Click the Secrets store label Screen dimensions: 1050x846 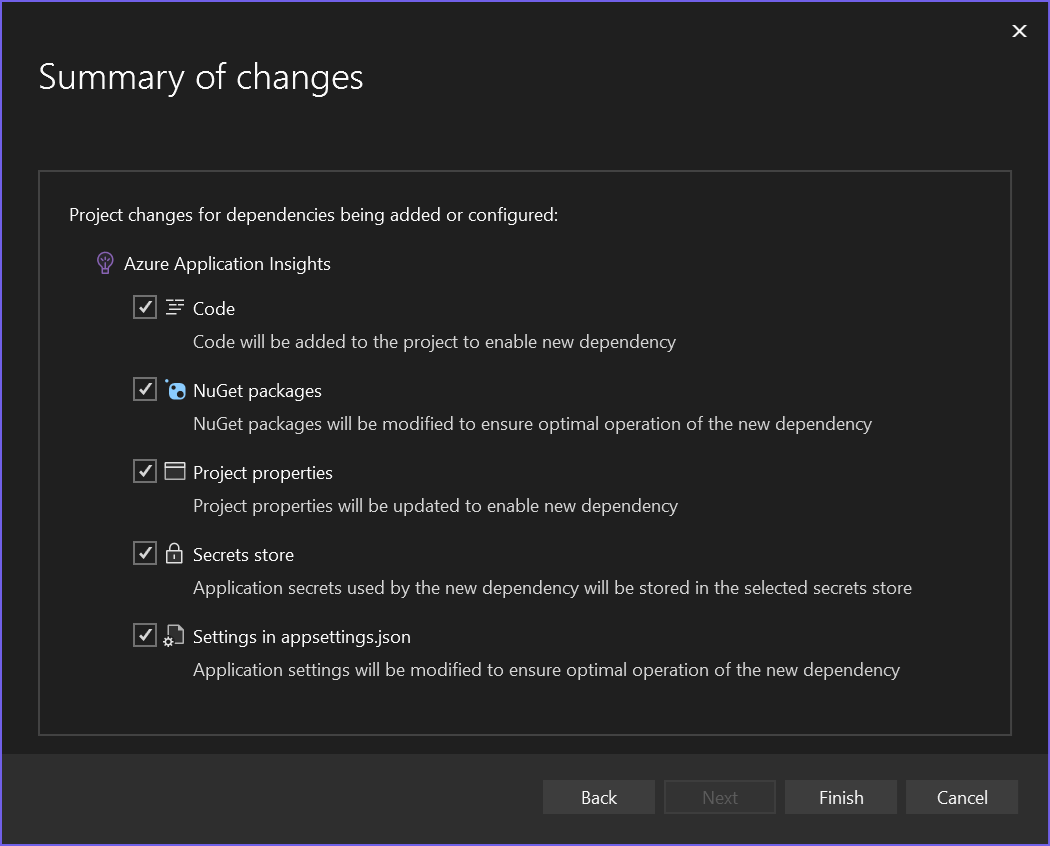pyautogui.click(x=243, y=555)
